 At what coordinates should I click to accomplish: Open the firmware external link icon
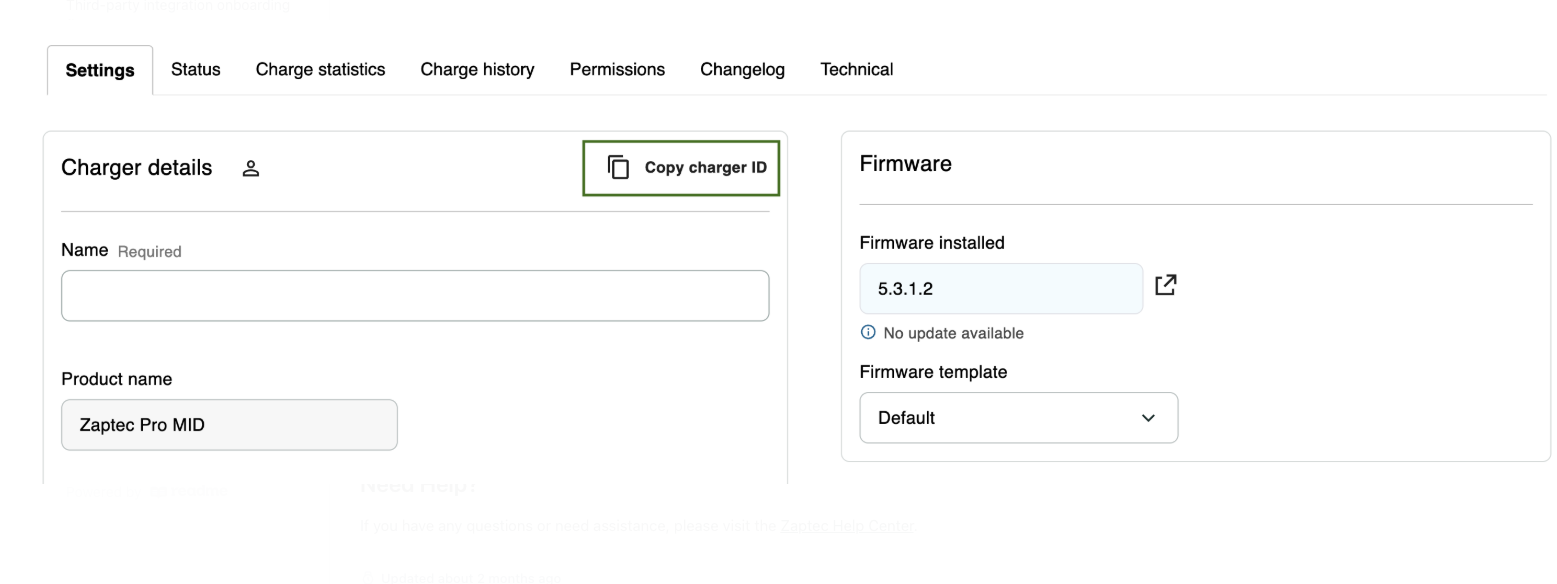[x=1165, y=286]
